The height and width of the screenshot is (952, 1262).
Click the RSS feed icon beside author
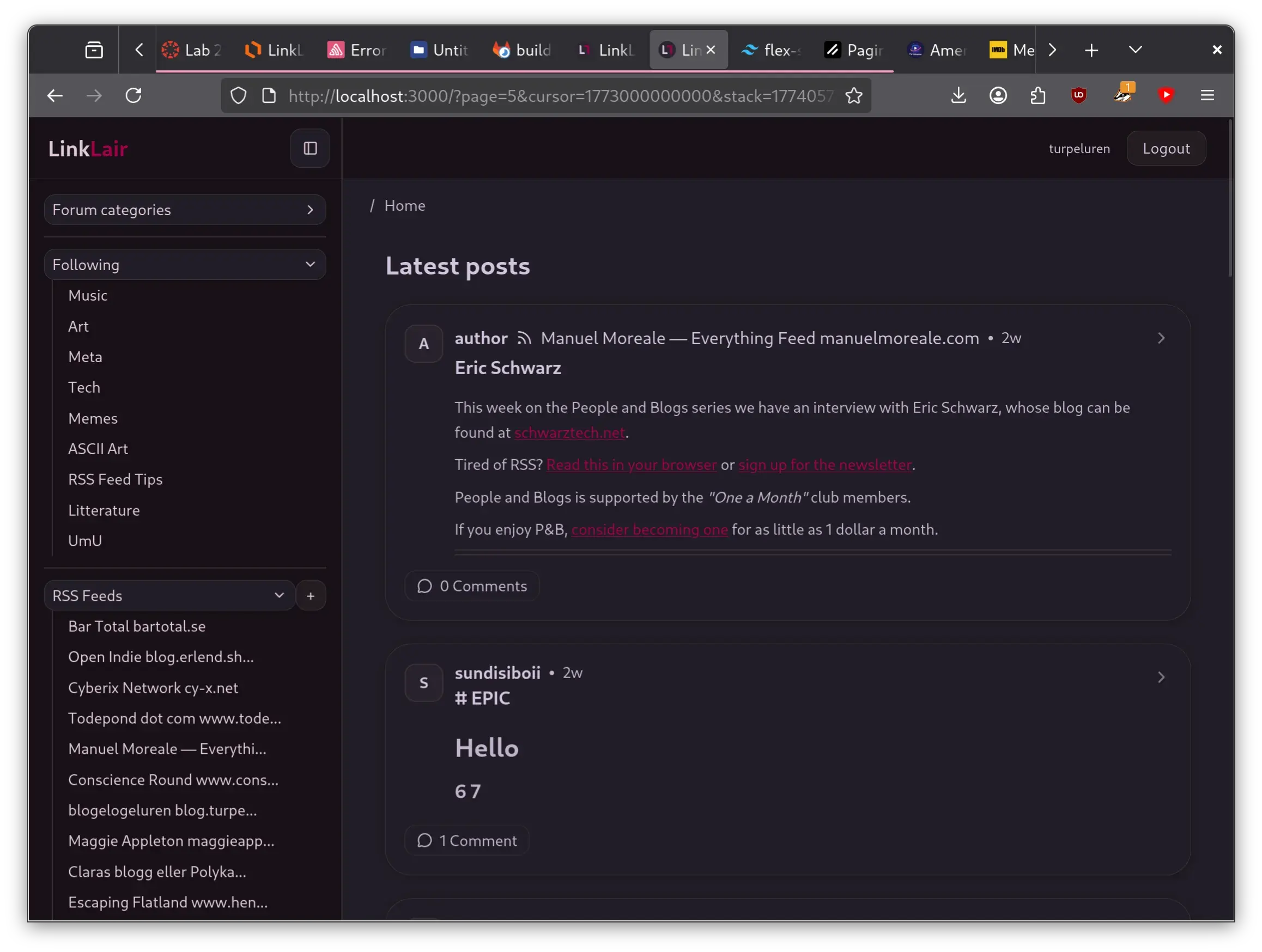click(524, 339)
